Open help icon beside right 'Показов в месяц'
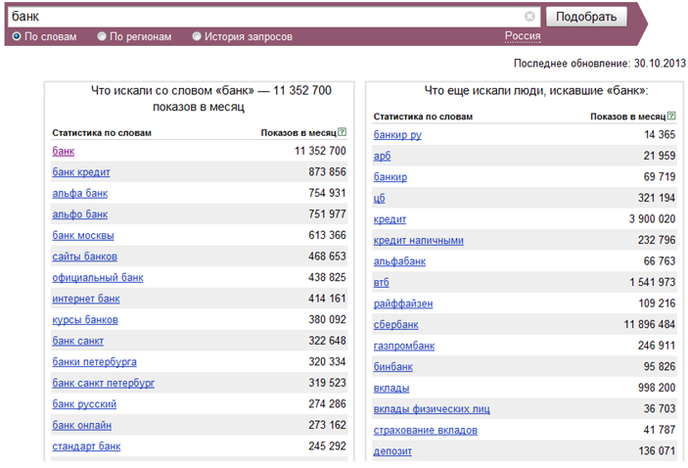Image resolution: width=688 pixels, height=468 pixels. click(671, 115)
